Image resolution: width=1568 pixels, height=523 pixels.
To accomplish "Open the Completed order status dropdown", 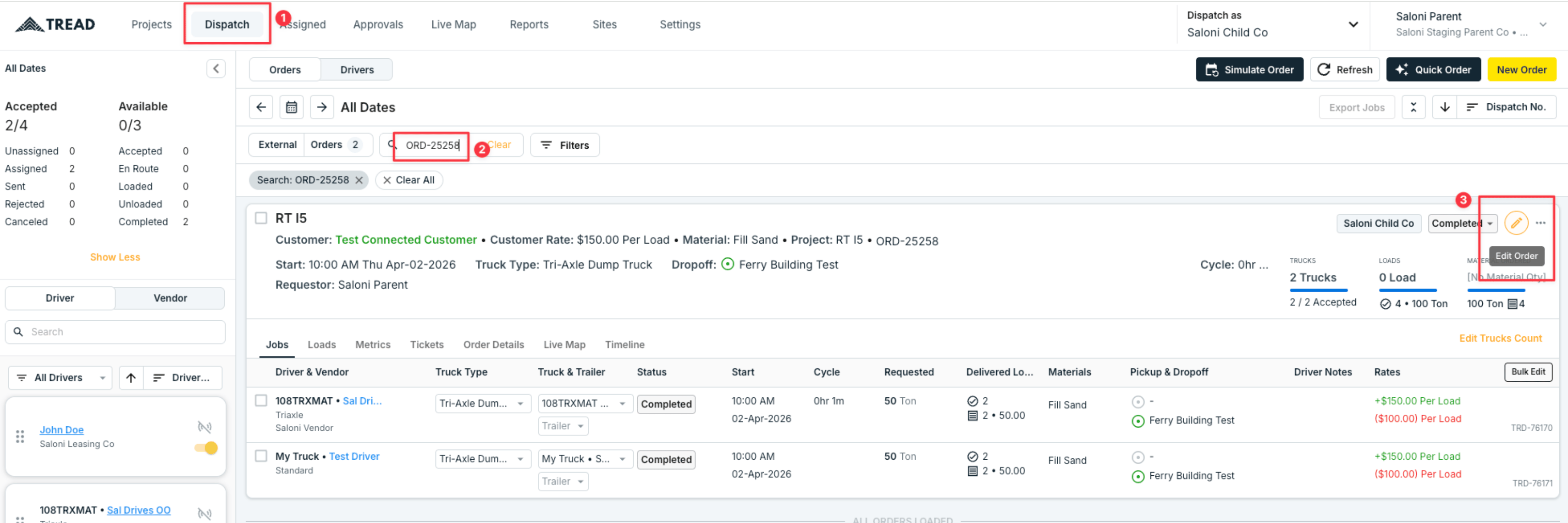I will coord(1462,223).
